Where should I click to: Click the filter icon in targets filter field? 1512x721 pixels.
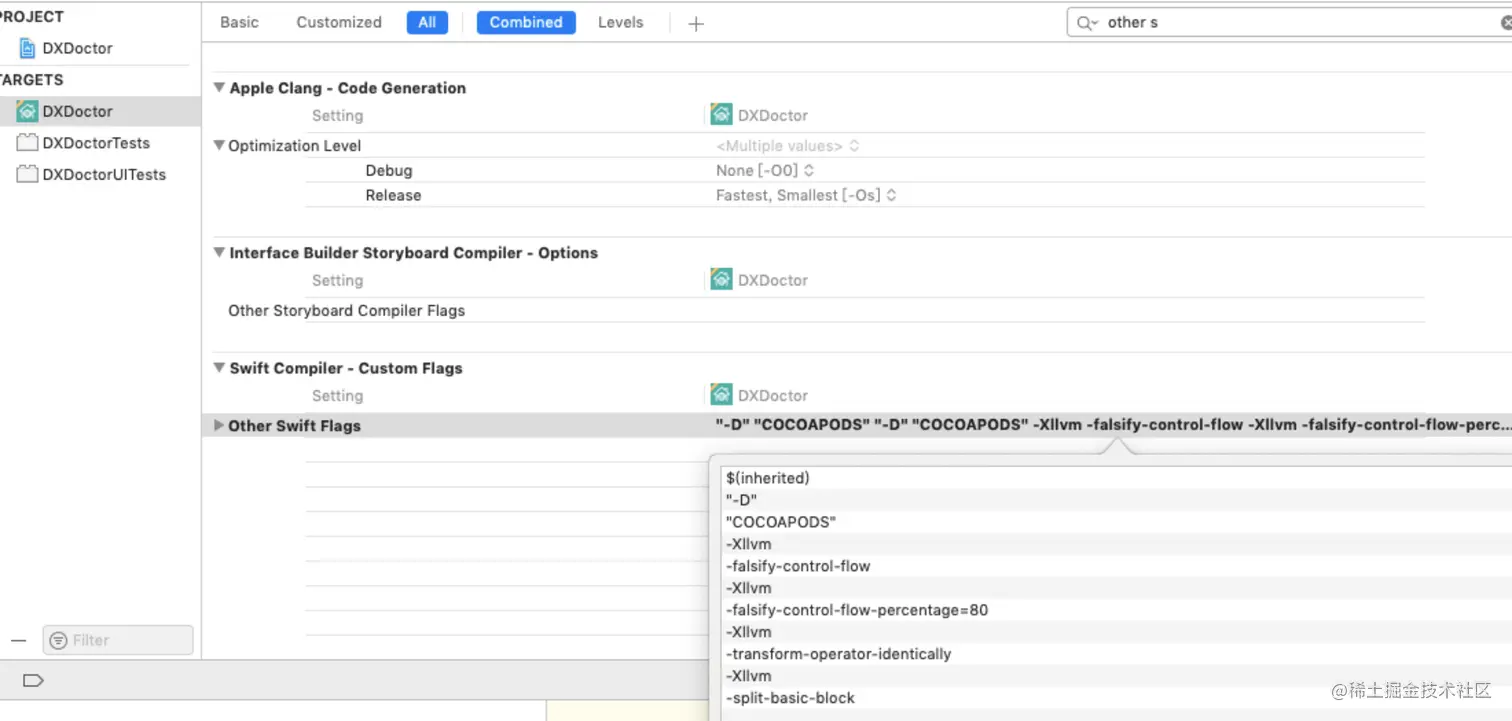(58, 640)
